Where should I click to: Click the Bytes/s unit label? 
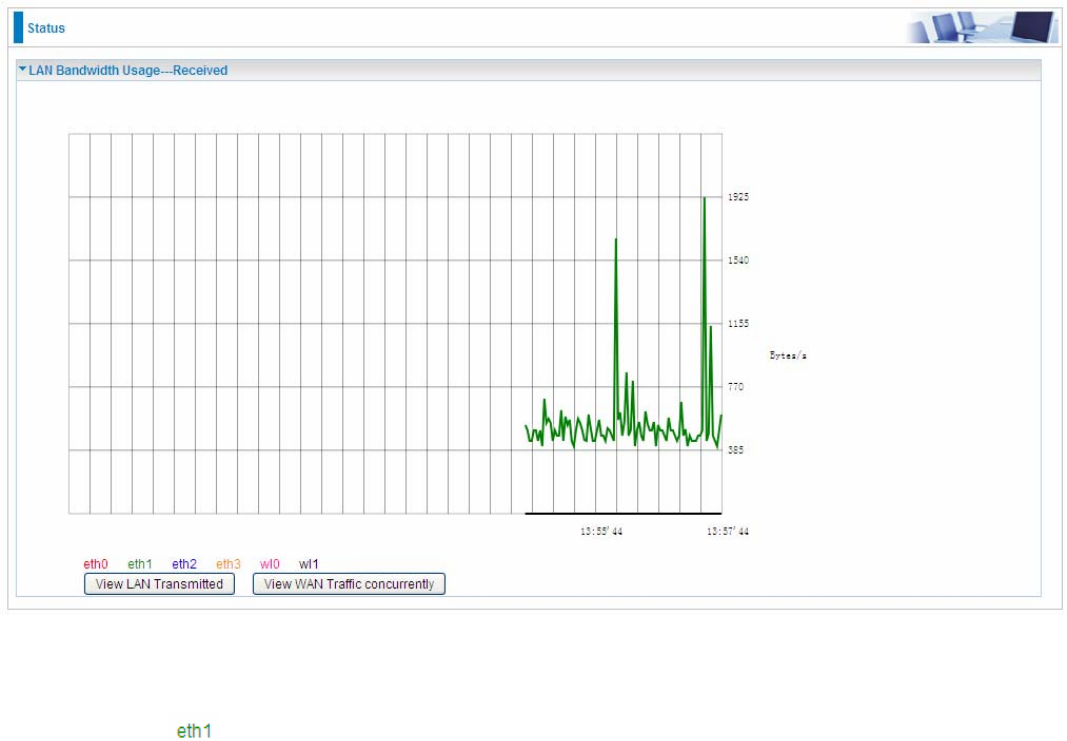788,355
